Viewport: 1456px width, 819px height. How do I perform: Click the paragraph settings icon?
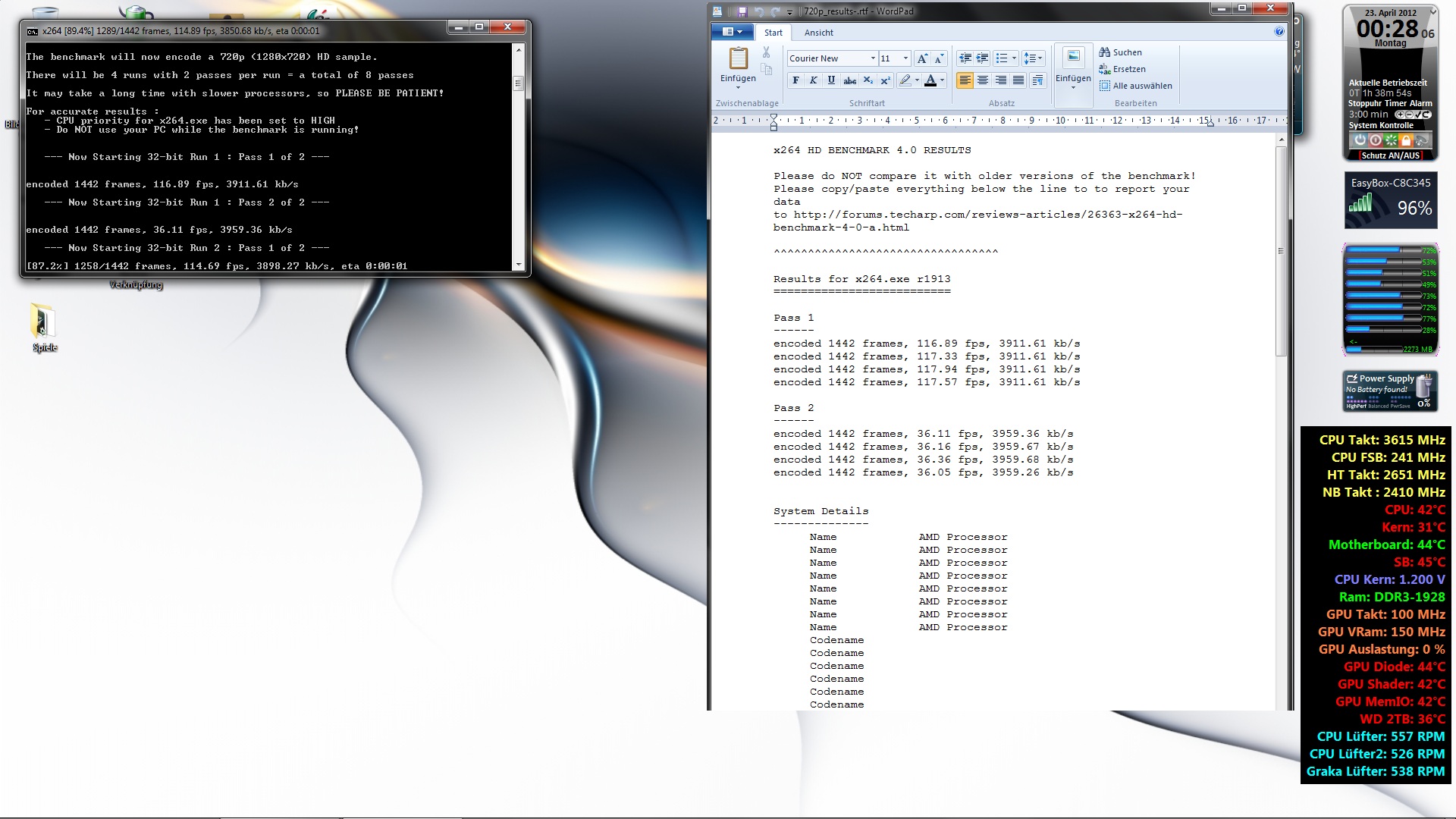coord(1037,80)
